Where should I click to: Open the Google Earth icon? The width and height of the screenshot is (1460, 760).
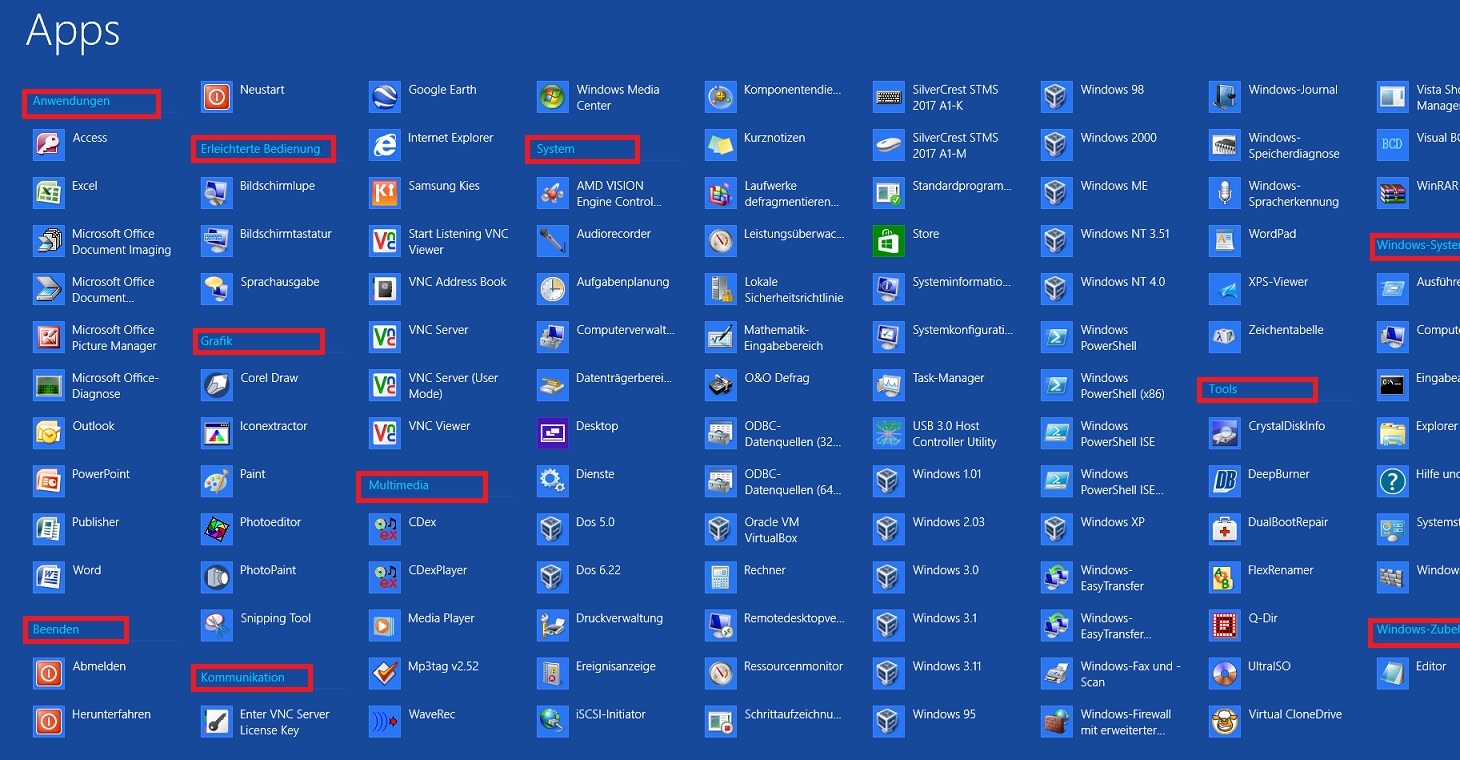384,97
